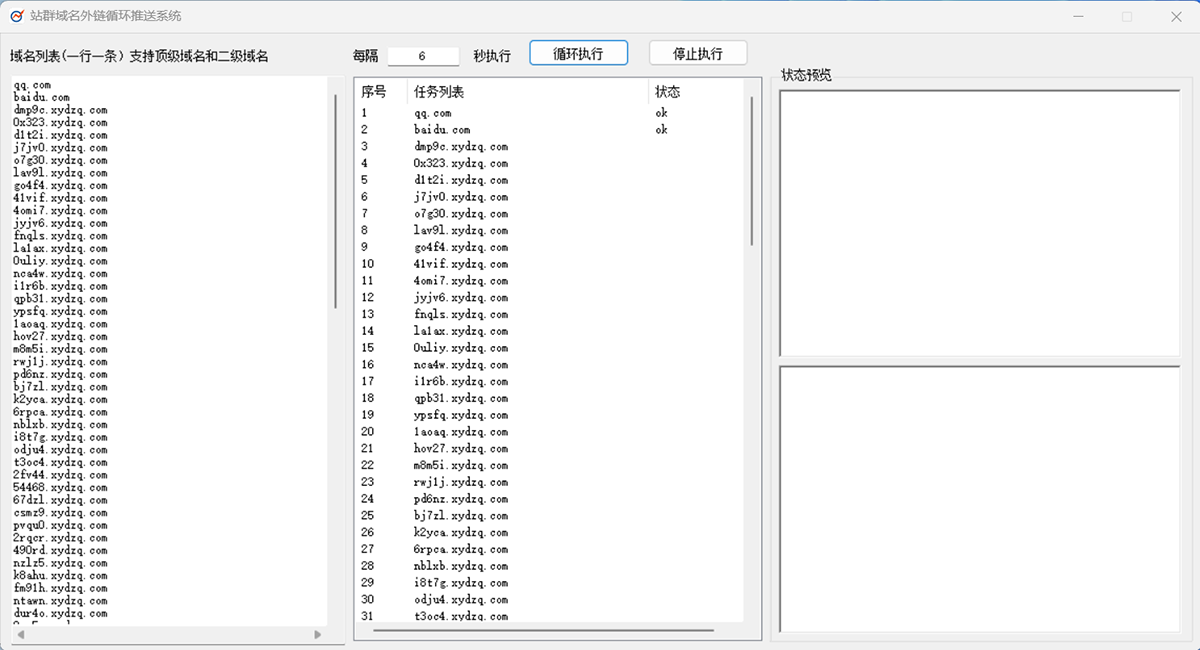Click the 循环执行 button
Image resolution: width=1200 pixels, height=650 pixels.
578,54
